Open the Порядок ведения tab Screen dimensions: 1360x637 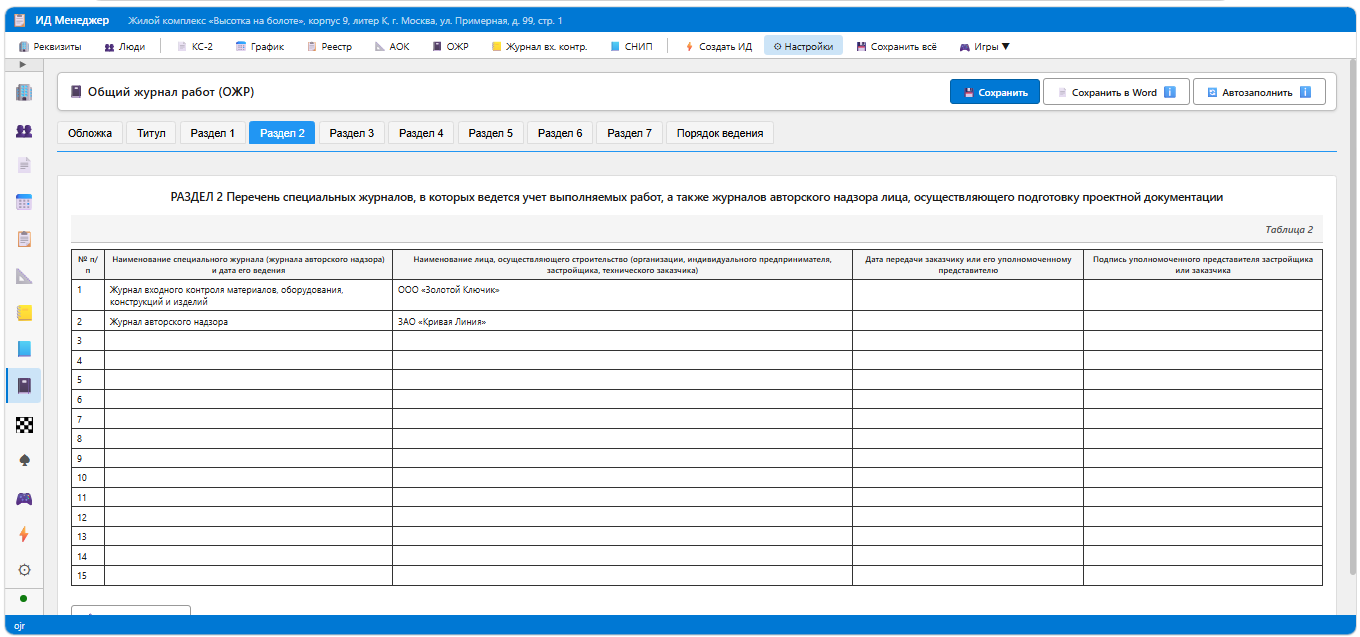click(x=720, y=133)
